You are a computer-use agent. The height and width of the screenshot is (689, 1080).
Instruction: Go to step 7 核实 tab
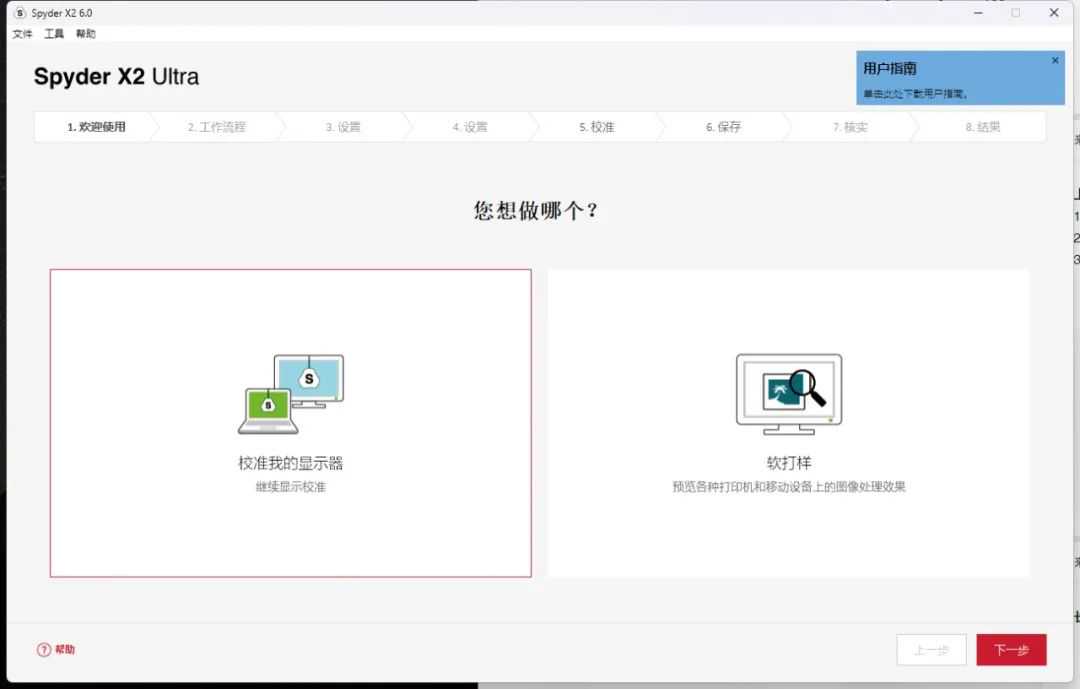[850, 127]
